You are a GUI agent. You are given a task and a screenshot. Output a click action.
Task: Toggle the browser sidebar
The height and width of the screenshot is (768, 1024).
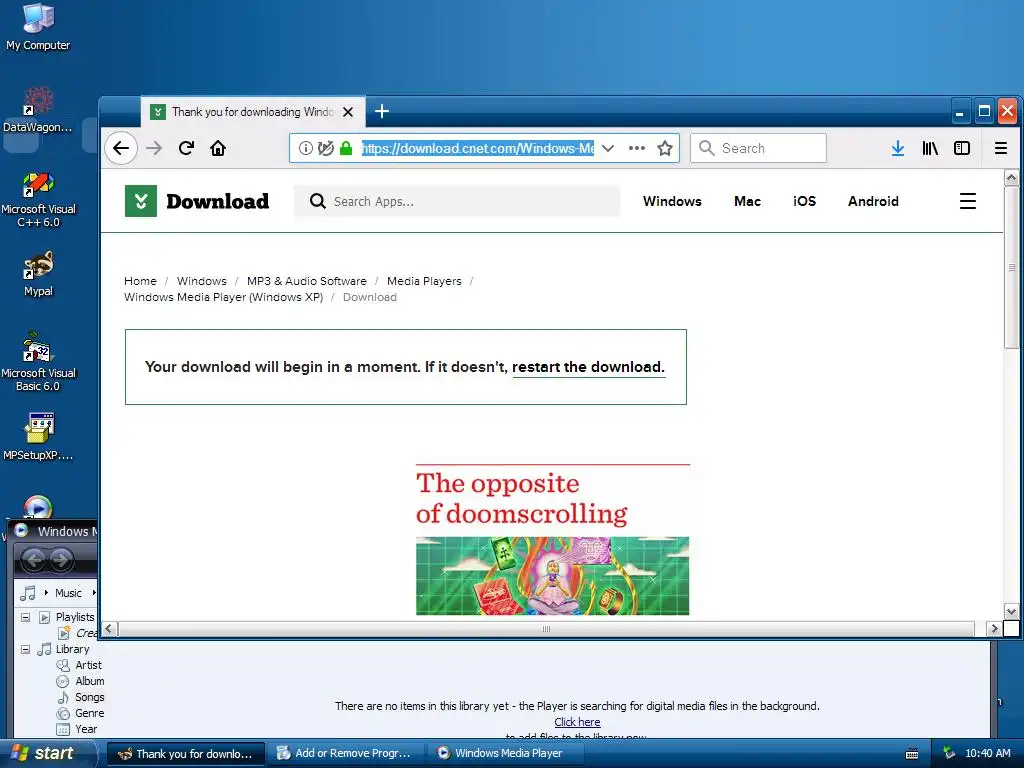[962, 148]
